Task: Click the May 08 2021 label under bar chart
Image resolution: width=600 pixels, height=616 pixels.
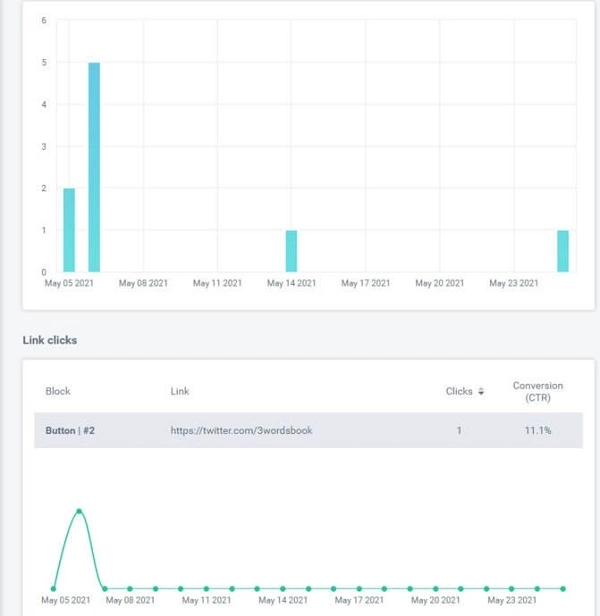Action: coord(143,283)
